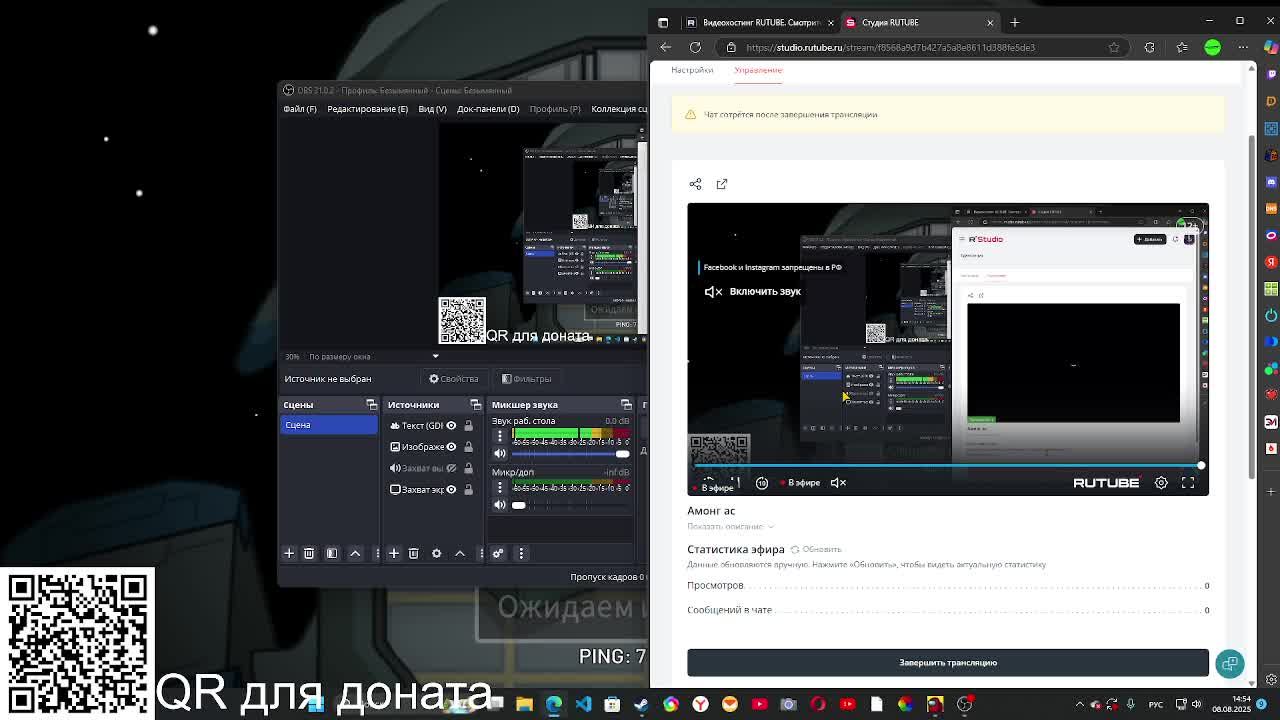Click the Свойства button in OBS

[x=454, y=379]
